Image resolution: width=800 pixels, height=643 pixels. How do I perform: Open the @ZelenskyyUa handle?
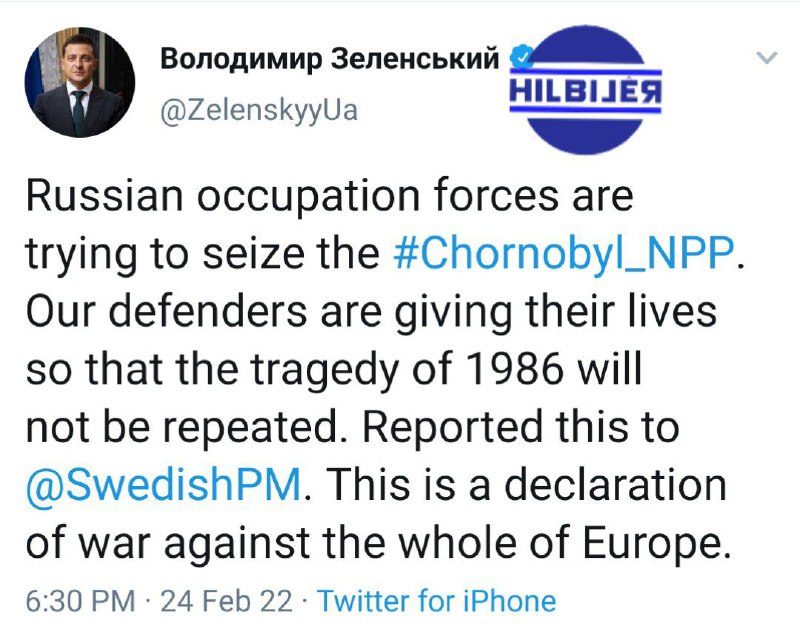pyautogui.click(x=259, y=111)
